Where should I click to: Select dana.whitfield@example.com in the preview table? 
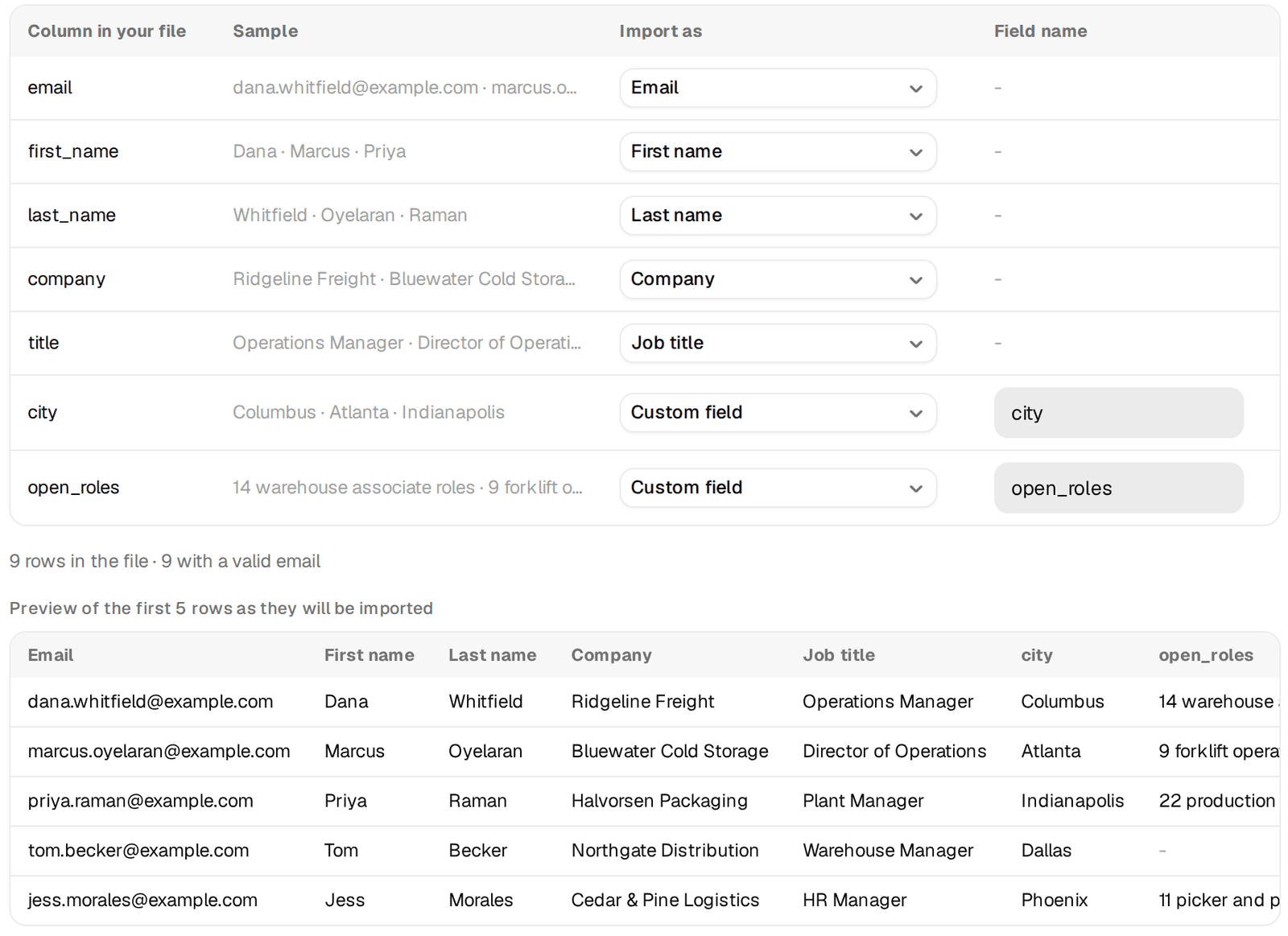pyautogui.click(x=151, y=702)
